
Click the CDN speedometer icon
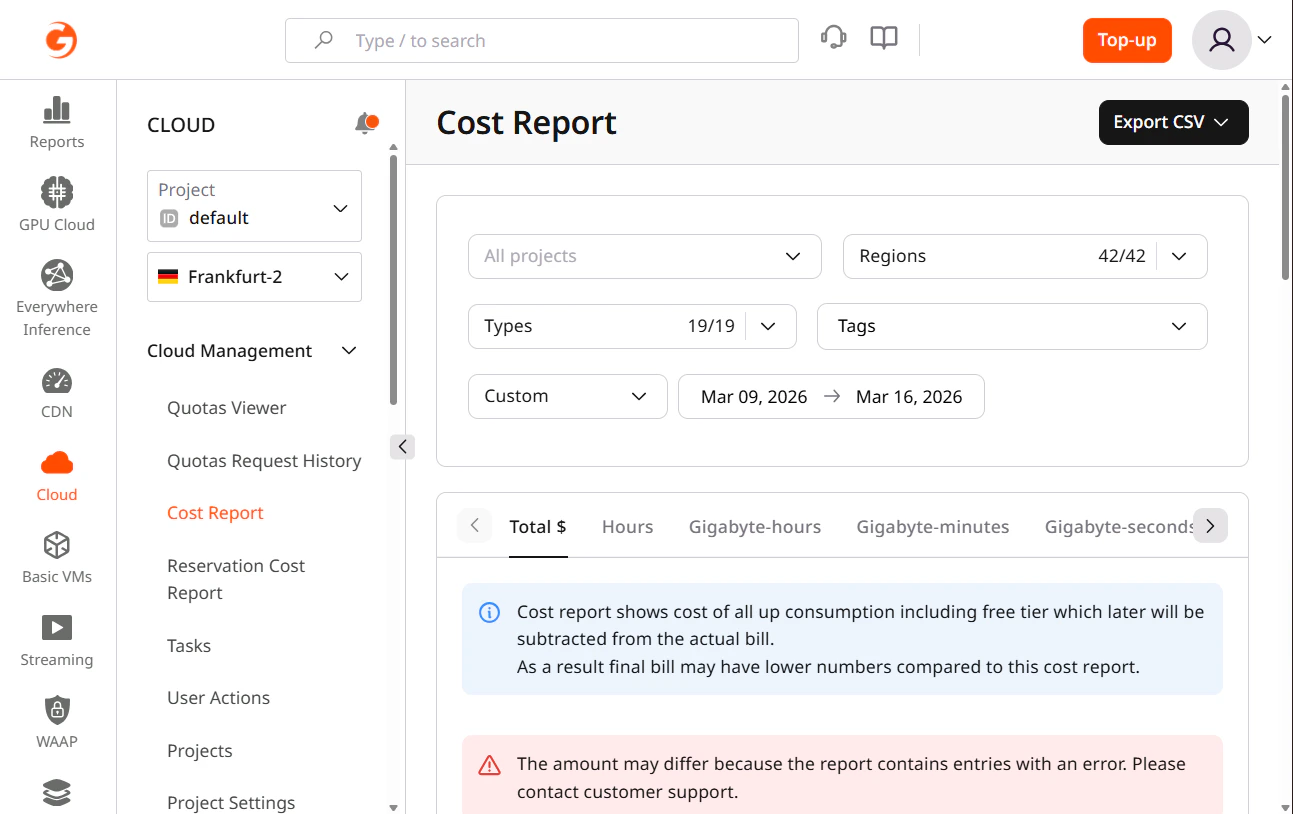click(x=57, y=380)
